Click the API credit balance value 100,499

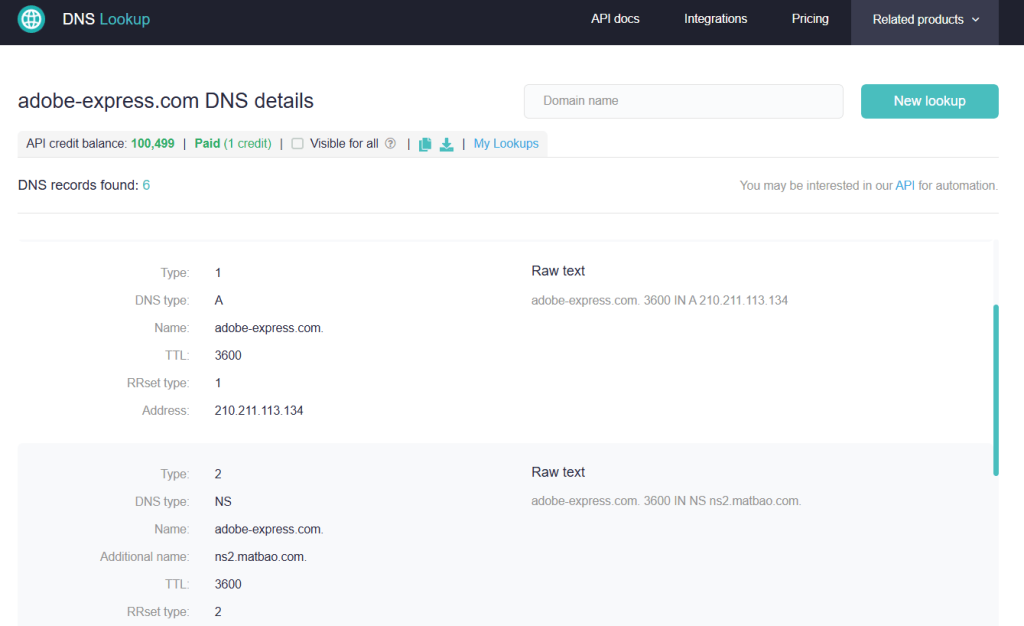click(x=153, y=144)
